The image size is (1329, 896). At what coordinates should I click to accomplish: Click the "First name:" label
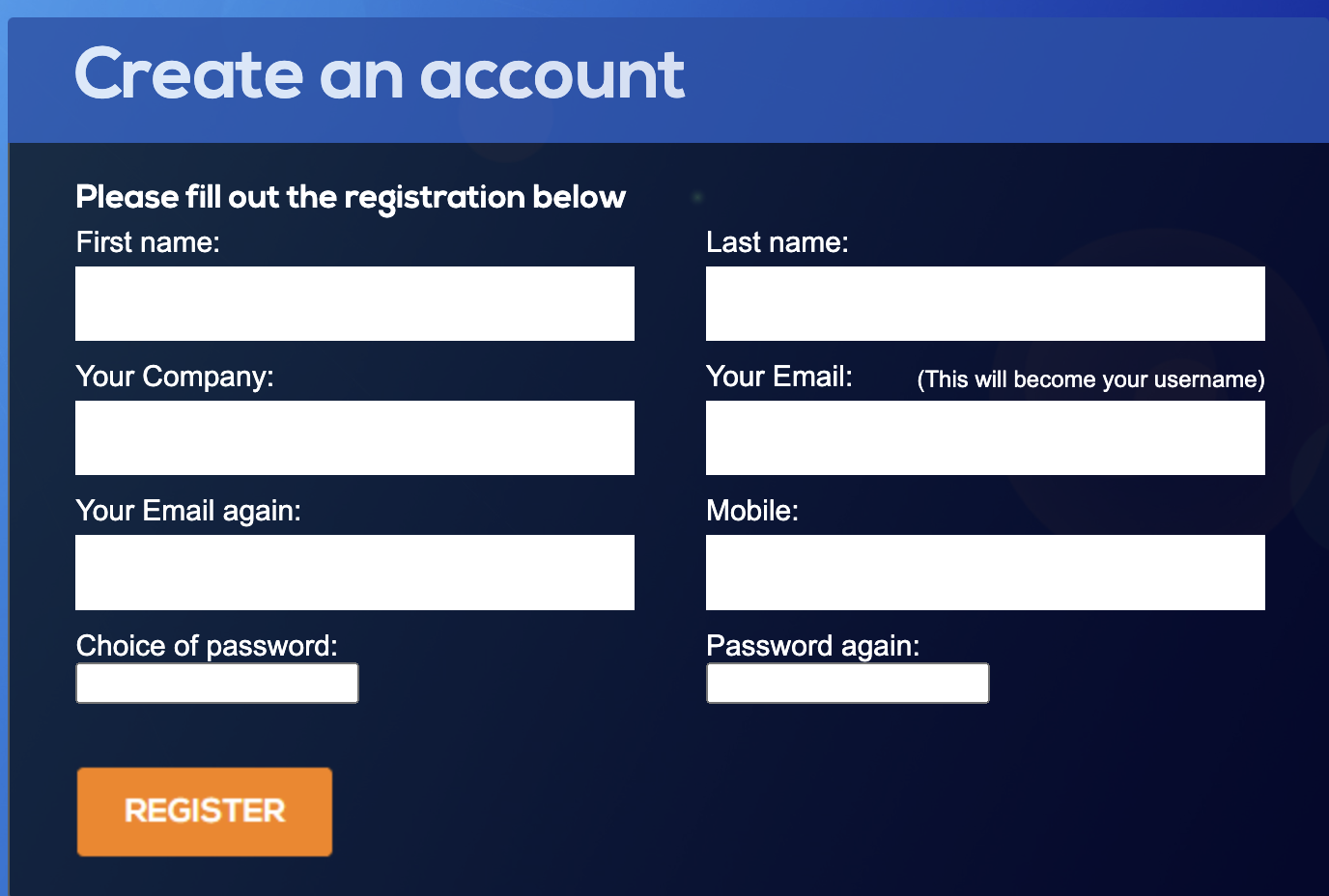(x=148, y=242)
